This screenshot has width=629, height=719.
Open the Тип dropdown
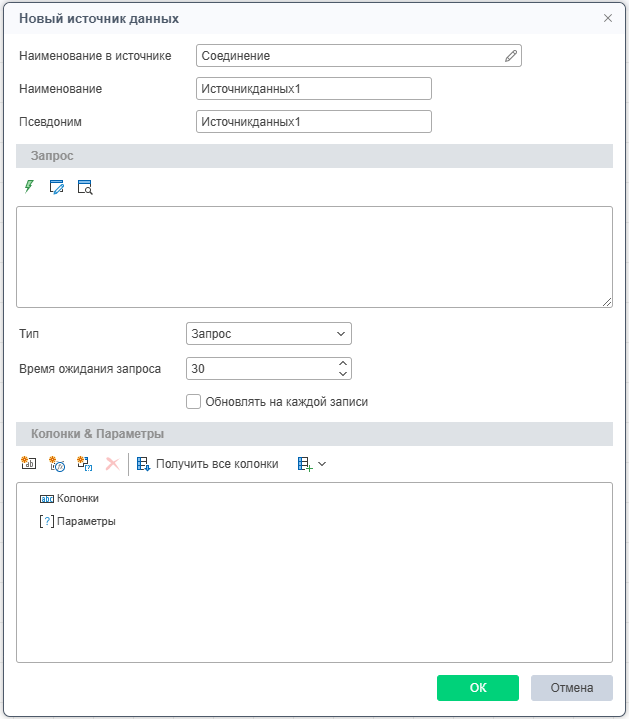[268, 333]
